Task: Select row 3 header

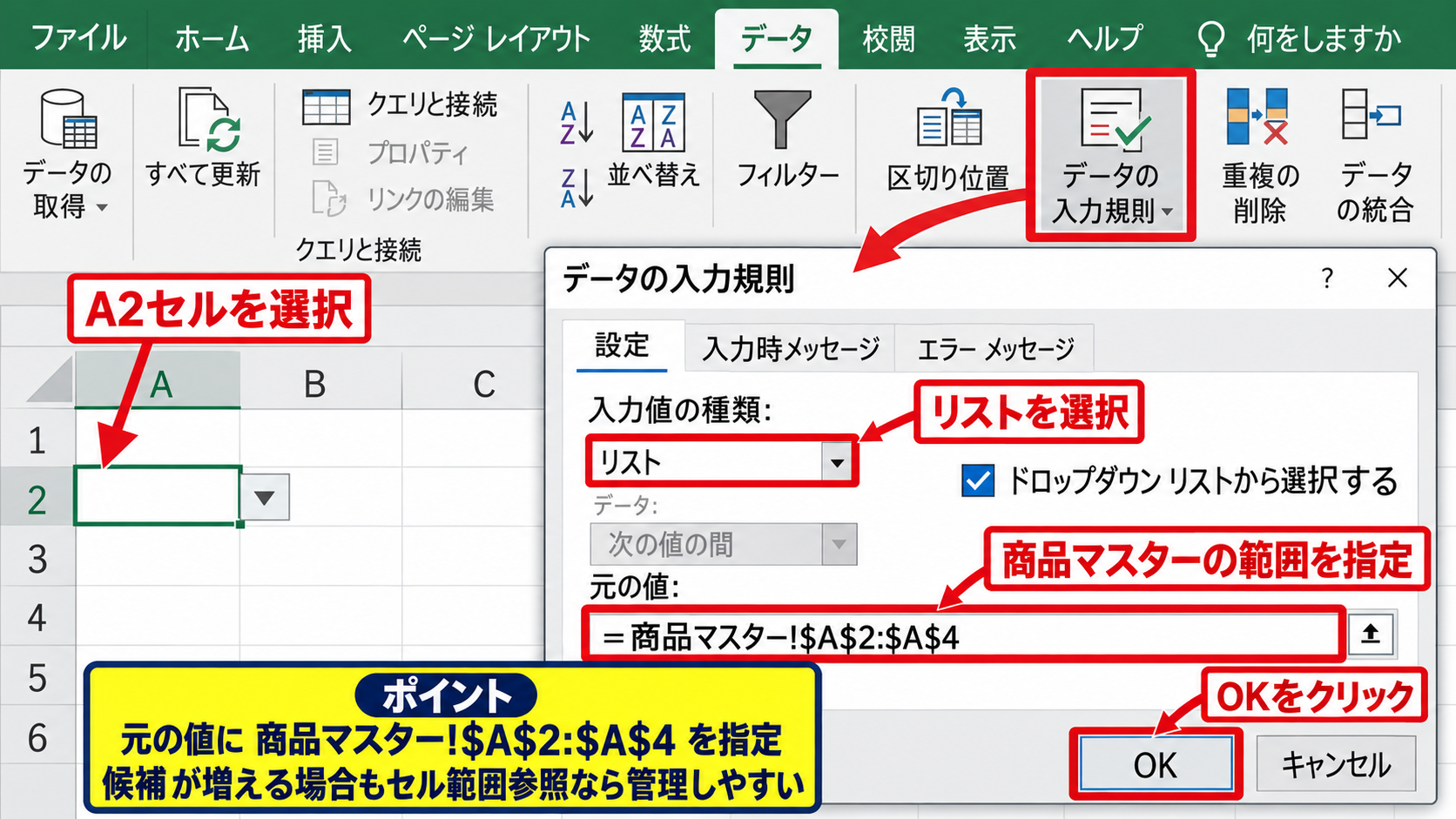Action: point(37,557)
